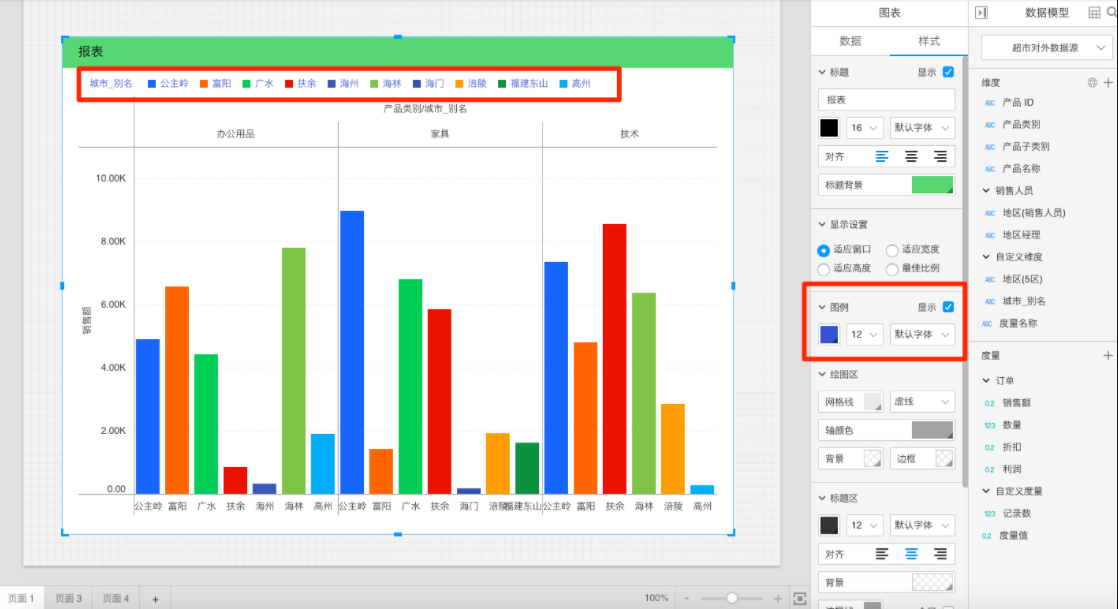This screenshot has width=1118, height=609.
Task: Click the 涪陵 legend entry
Action: [471, 83]
